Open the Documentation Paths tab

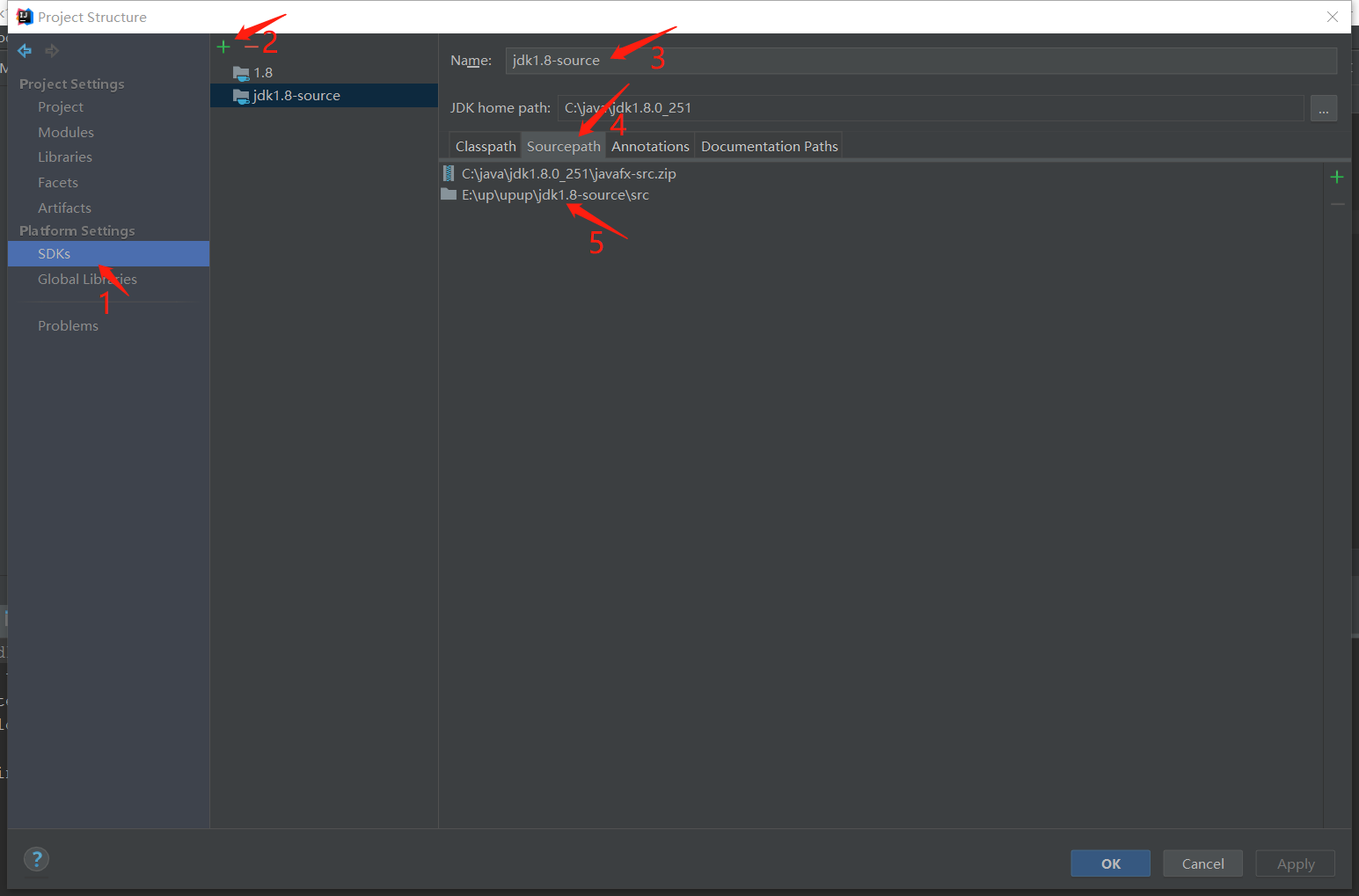(x=769, y=146)
